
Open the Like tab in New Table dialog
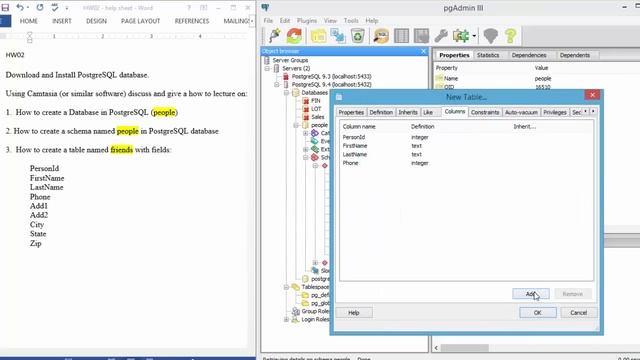click(x=428, y=112)
